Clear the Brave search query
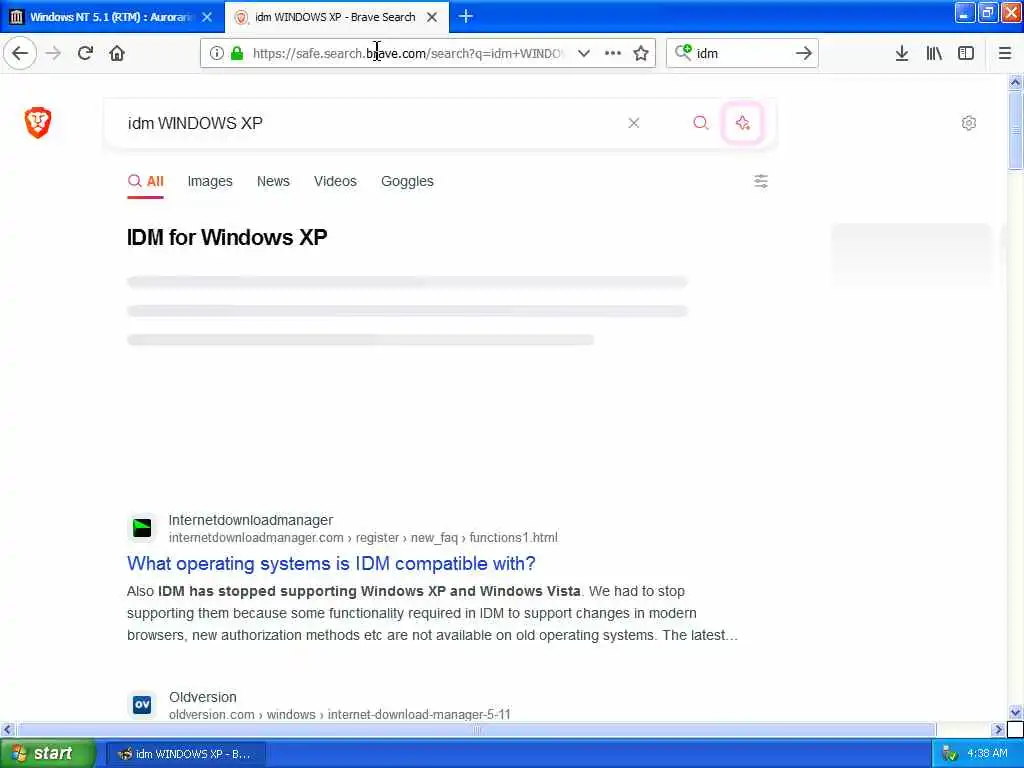Image resolution: width=1024 pixels, height=768 pixels. coord(633,123)
